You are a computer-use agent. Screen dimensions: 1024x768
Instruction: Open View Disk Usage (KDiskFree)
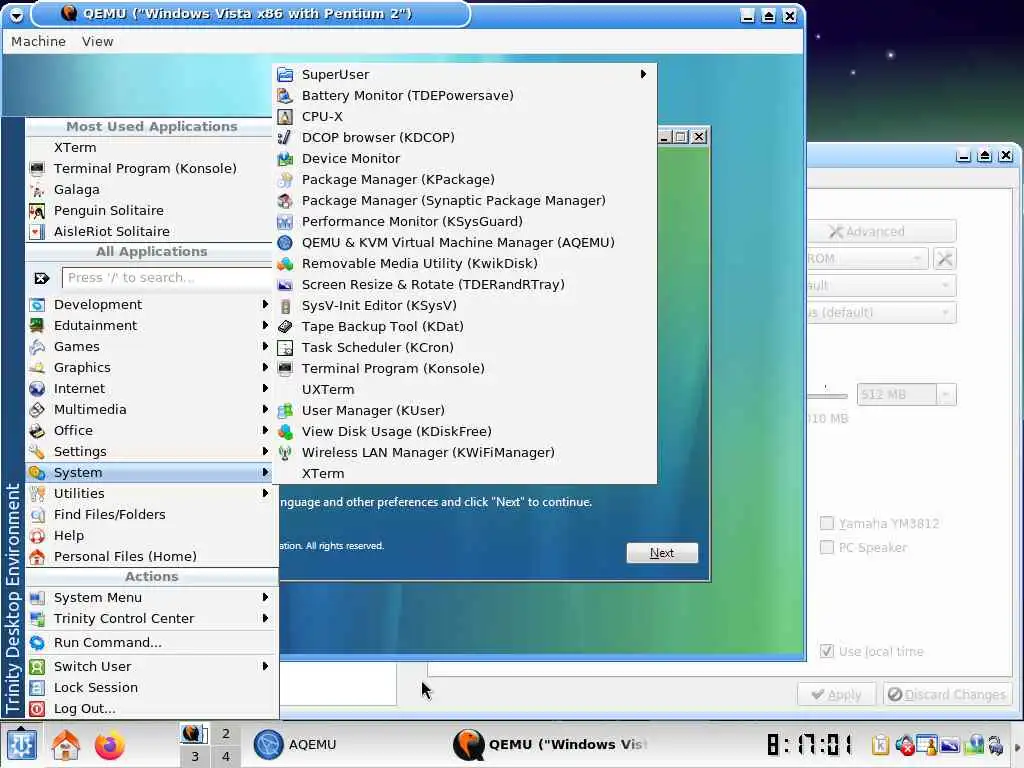(x=464, y=431)
